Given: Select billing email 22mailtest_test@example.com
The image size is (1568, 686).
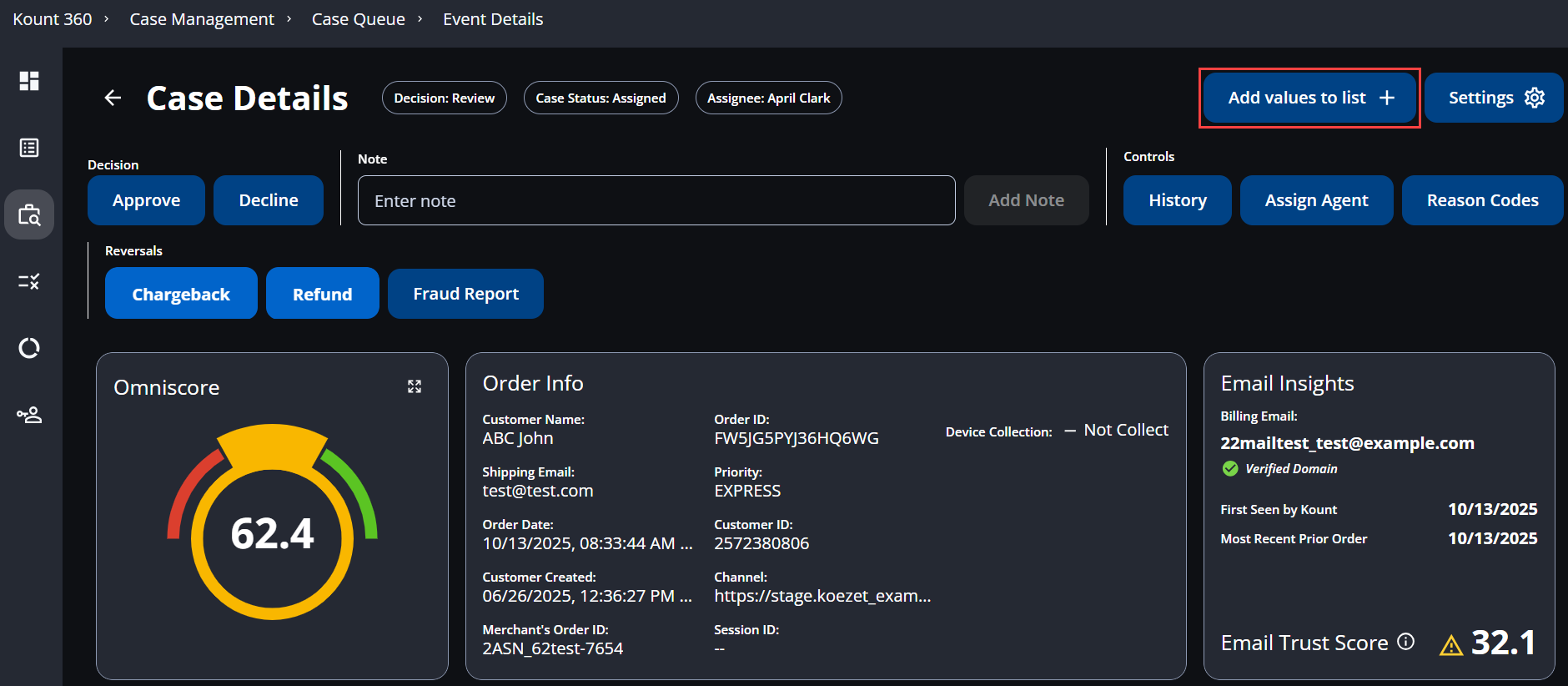Looking at the screenshot, I should [1348, 443].
